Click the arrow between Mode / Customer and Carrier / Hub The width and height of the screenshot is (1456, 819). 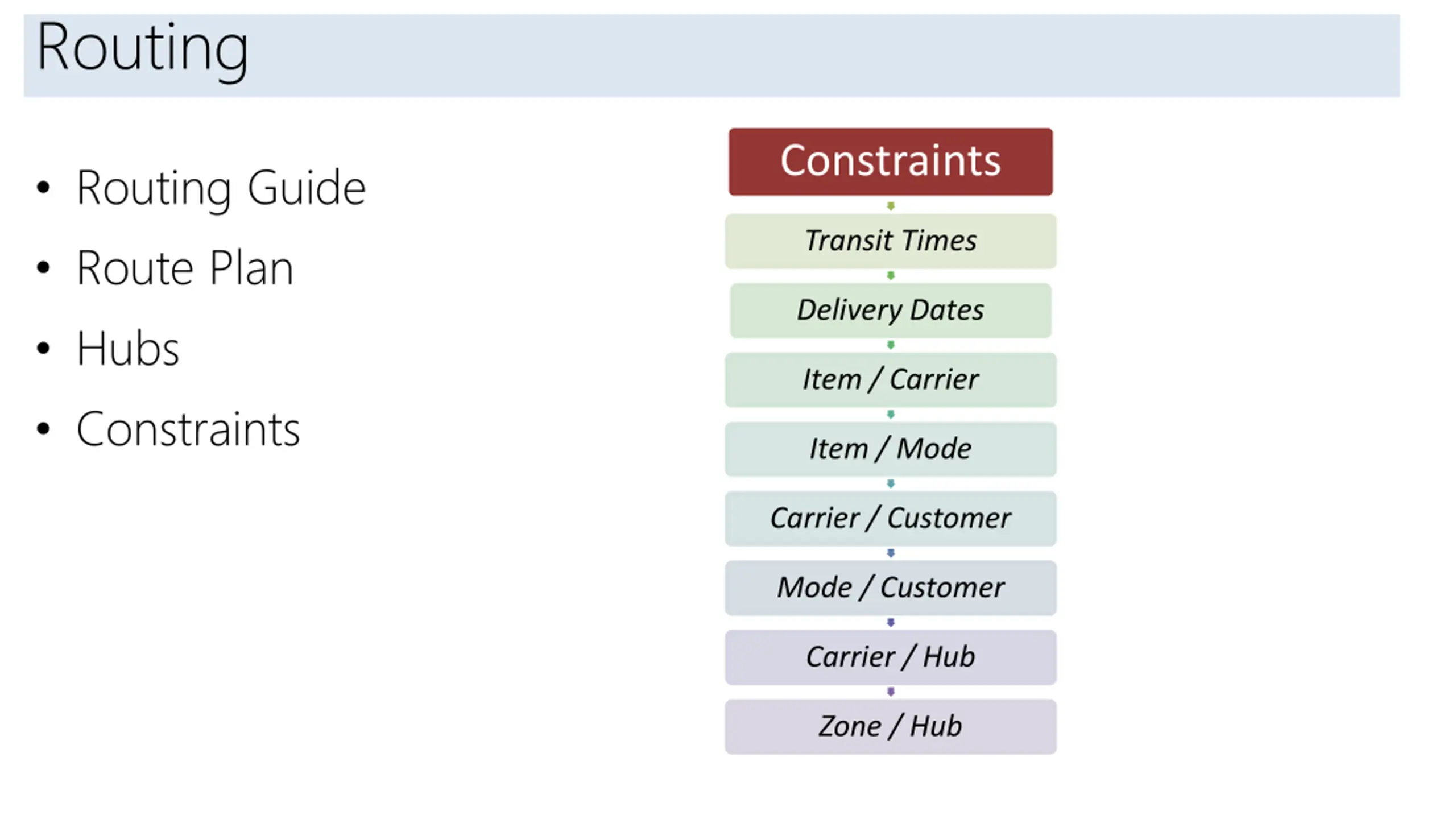click(x=891, y=623)
